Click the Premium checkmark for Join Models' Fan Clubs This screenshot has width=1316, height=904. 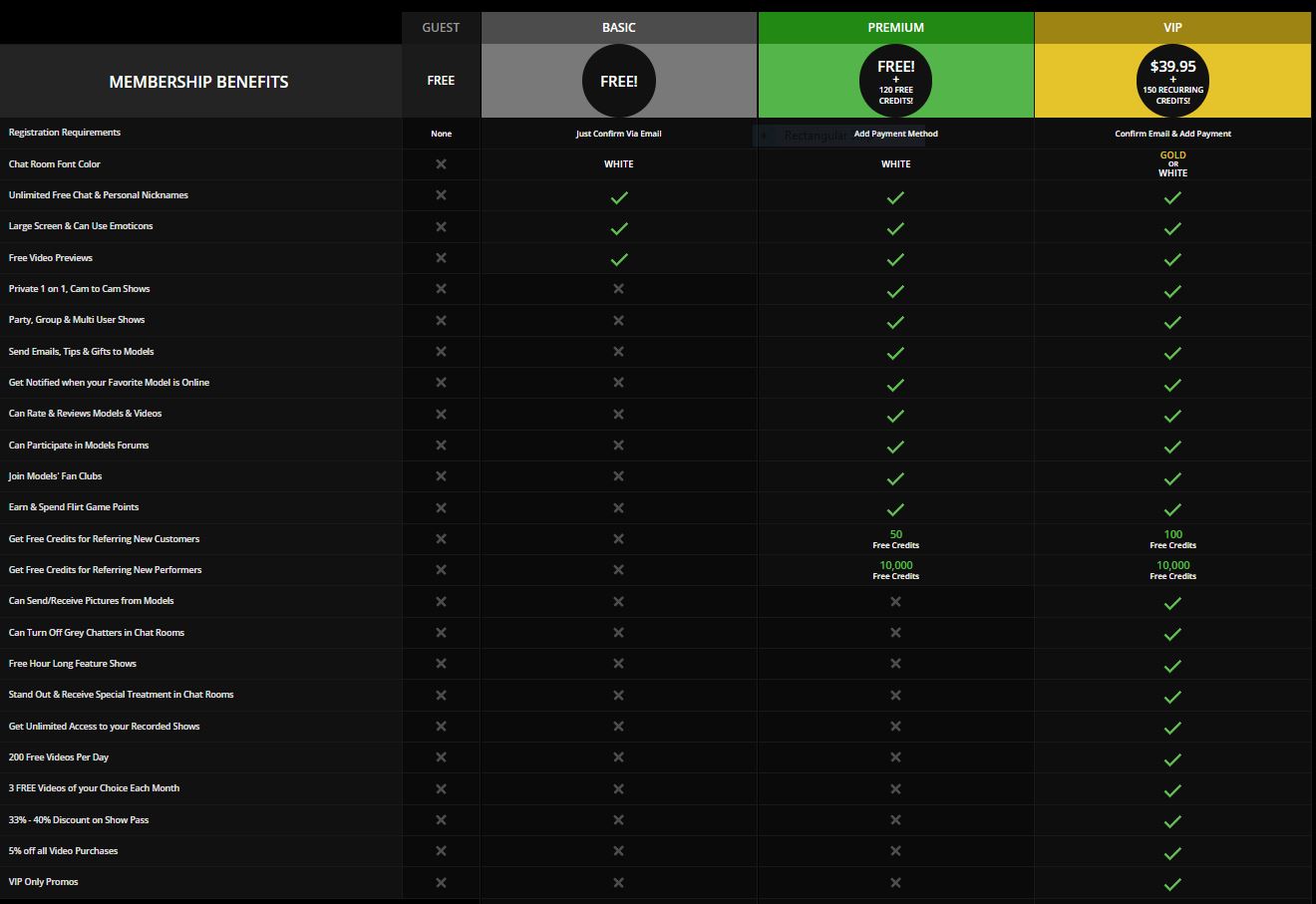895,477
